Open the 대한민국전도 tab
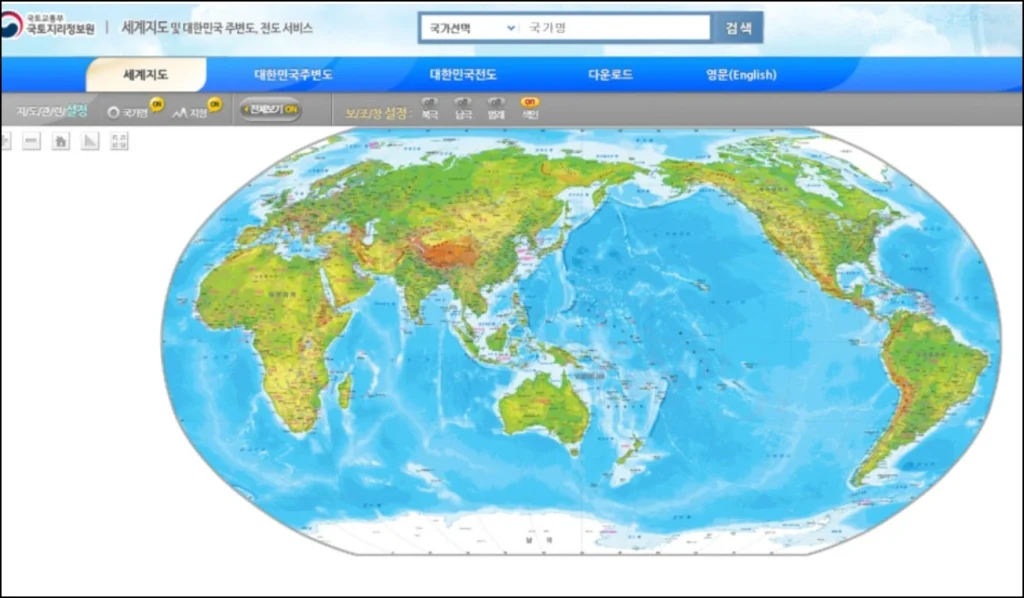Screen dimensions: 1024x598 point(463,75)
